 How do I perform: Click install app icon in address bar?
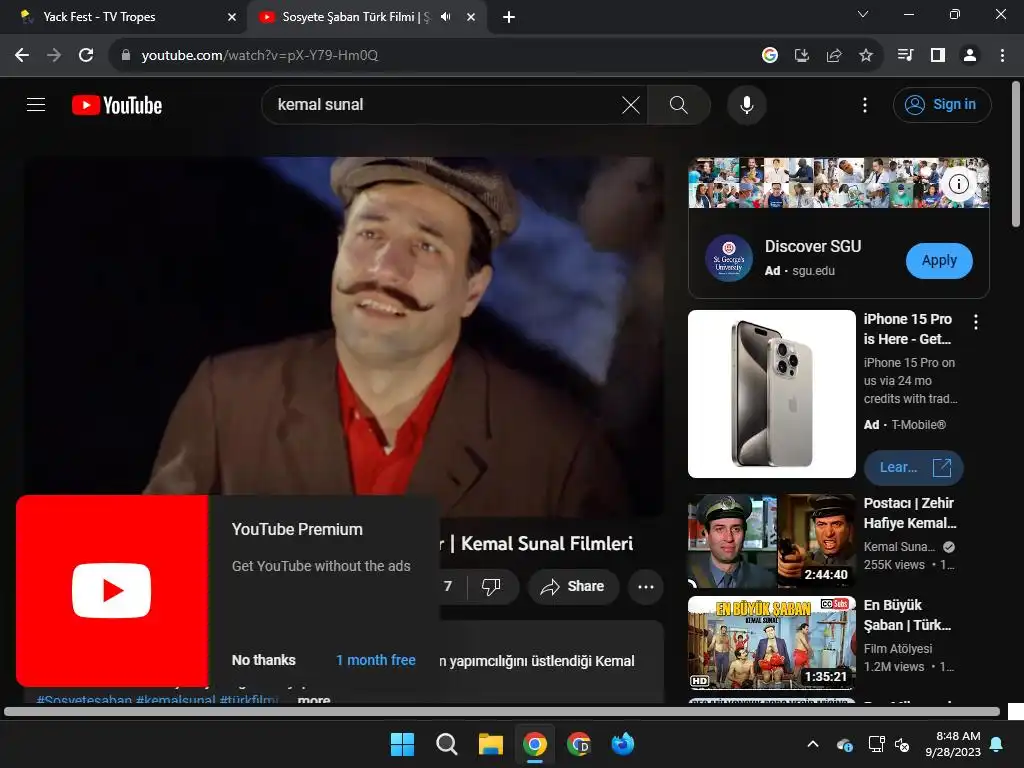pos(802,55)
